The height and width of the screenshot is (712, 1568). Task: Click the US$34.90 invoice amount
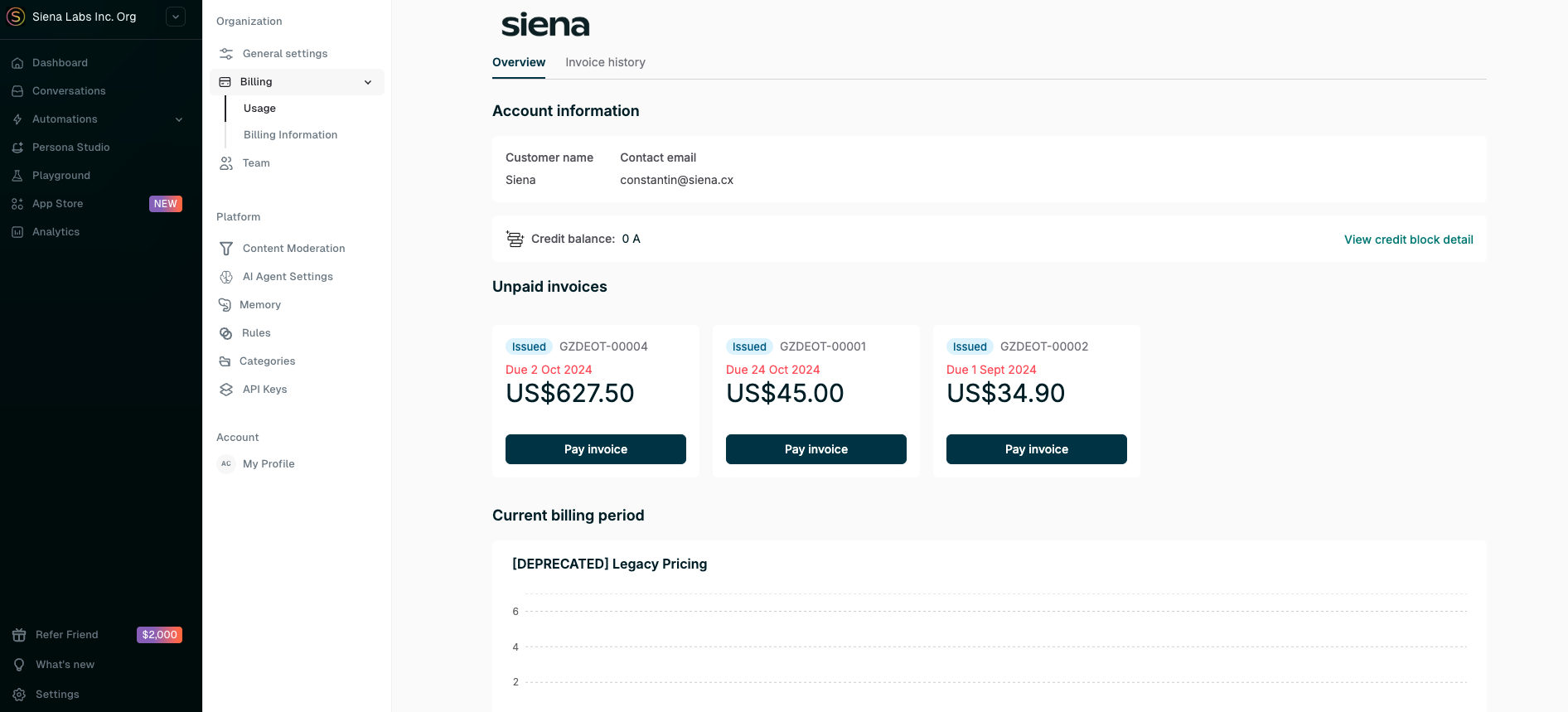1006,394
